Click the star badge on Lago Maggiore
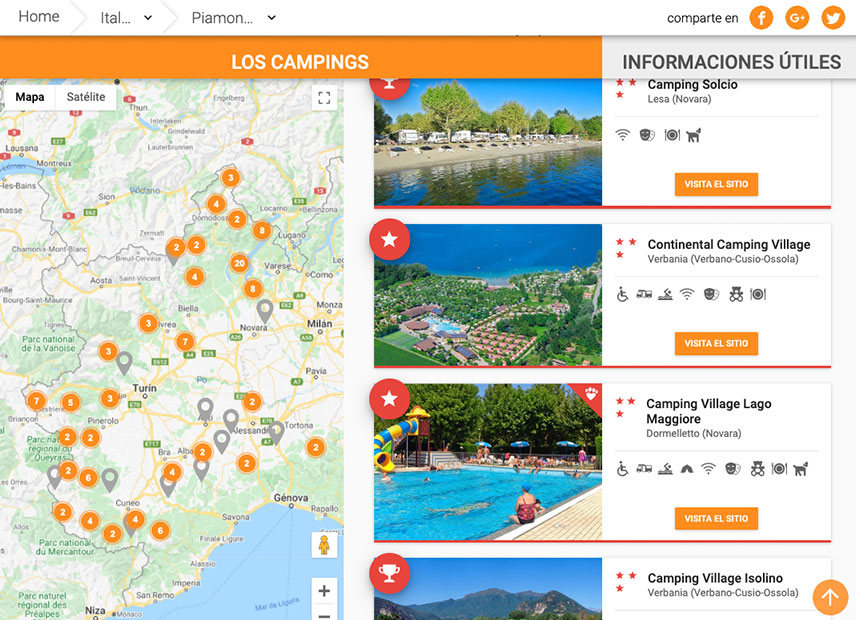856x620 pixels. click(389, 399)
